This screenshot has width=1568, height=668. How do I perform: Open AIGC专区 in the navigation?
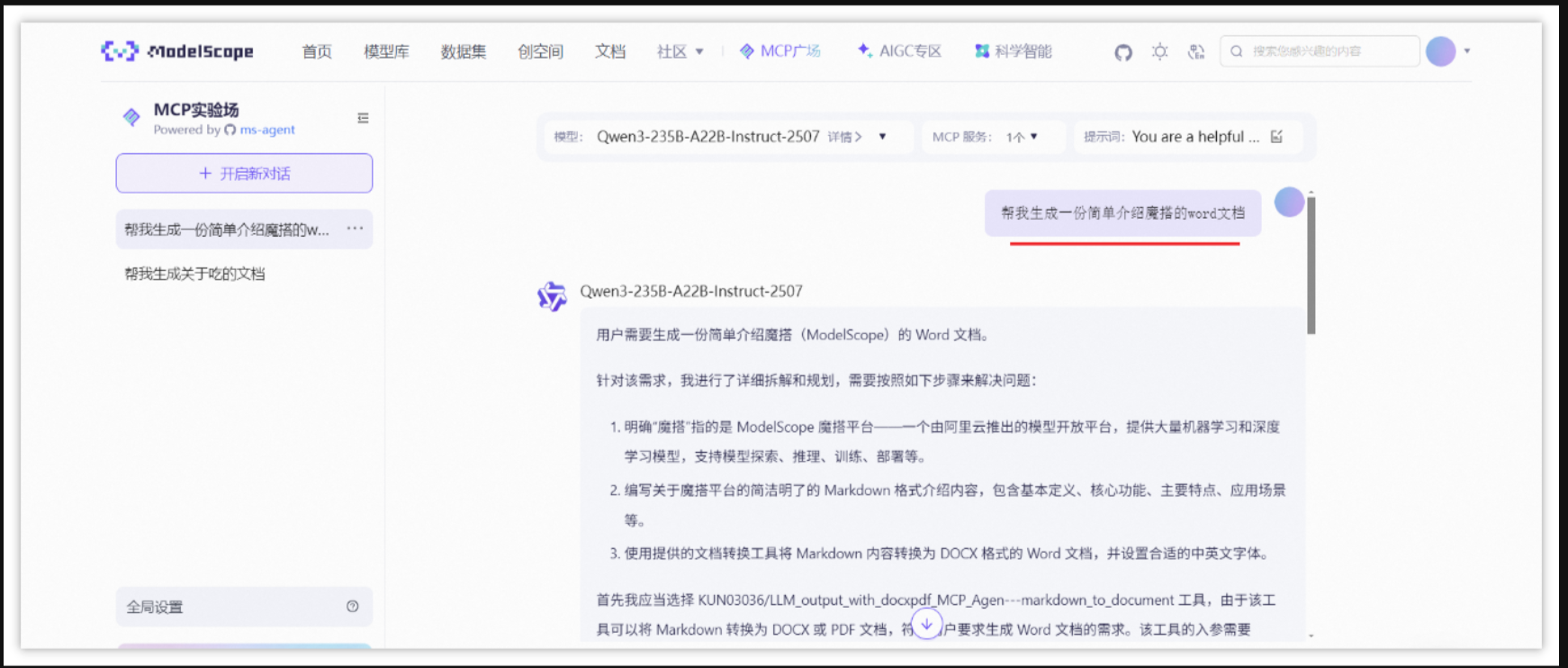click(x=899, y=51)
